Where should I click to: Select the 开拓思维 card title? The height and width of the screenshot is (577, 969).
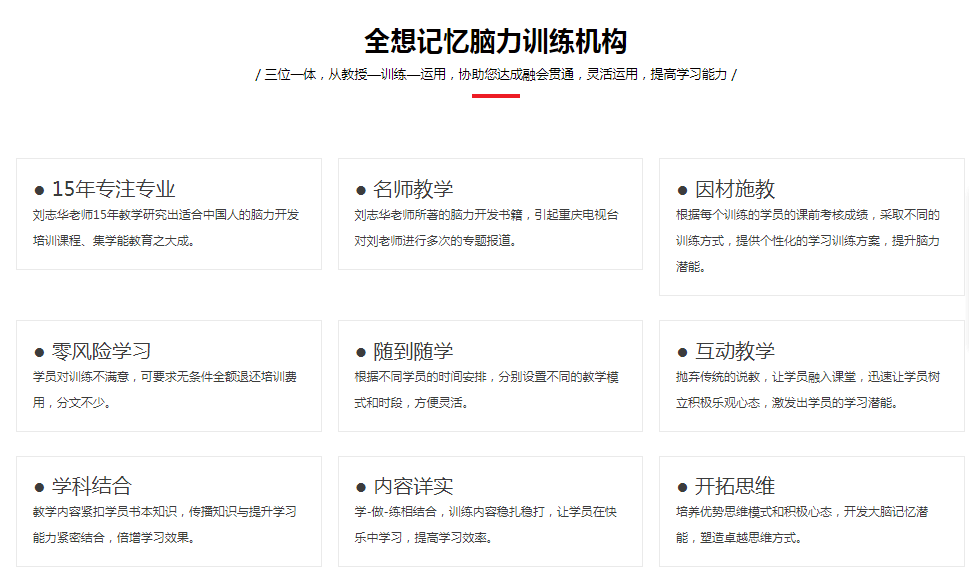tap(735, 486)
